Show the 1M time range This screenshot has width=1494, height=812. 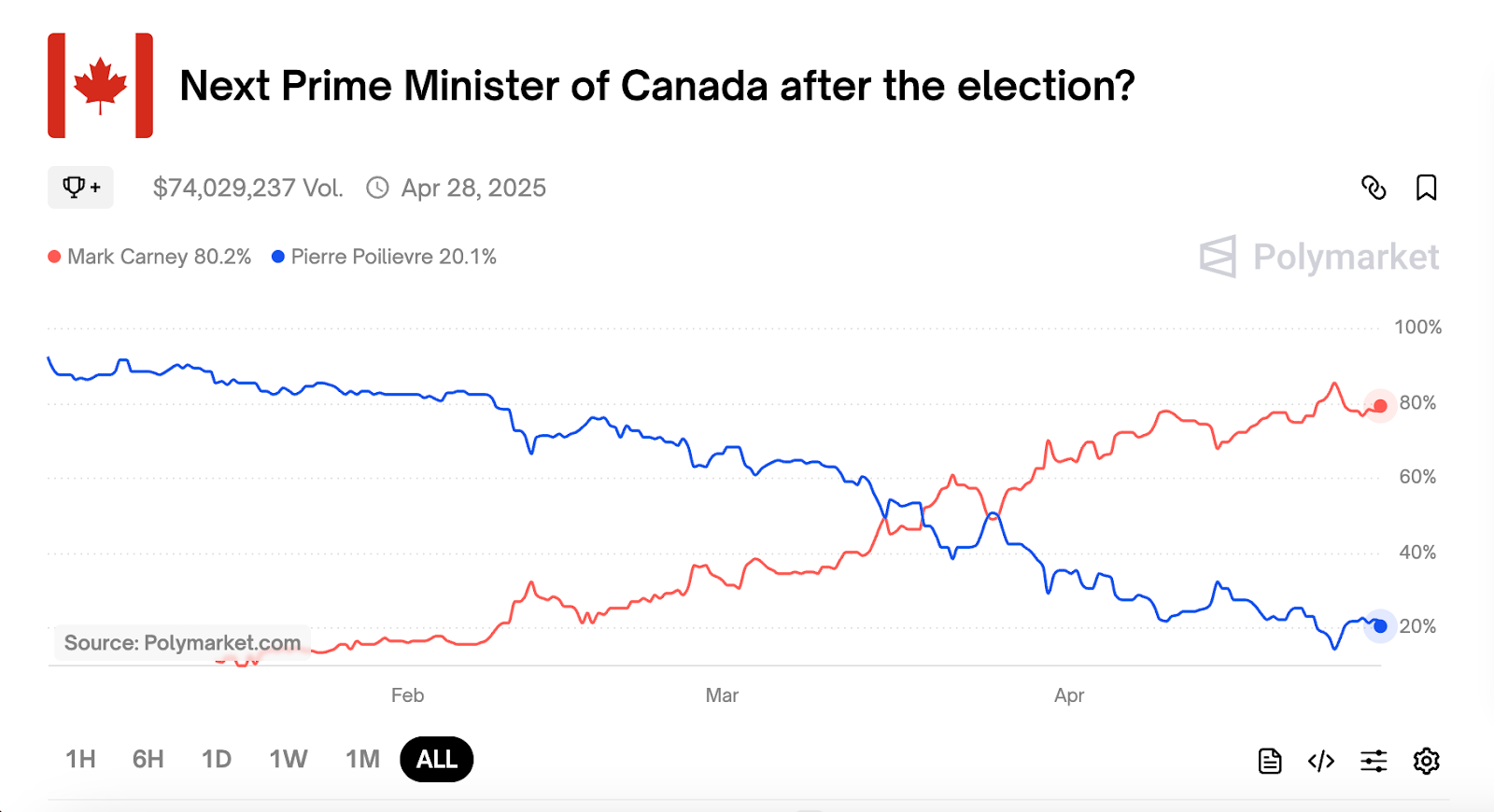[362, 759]
